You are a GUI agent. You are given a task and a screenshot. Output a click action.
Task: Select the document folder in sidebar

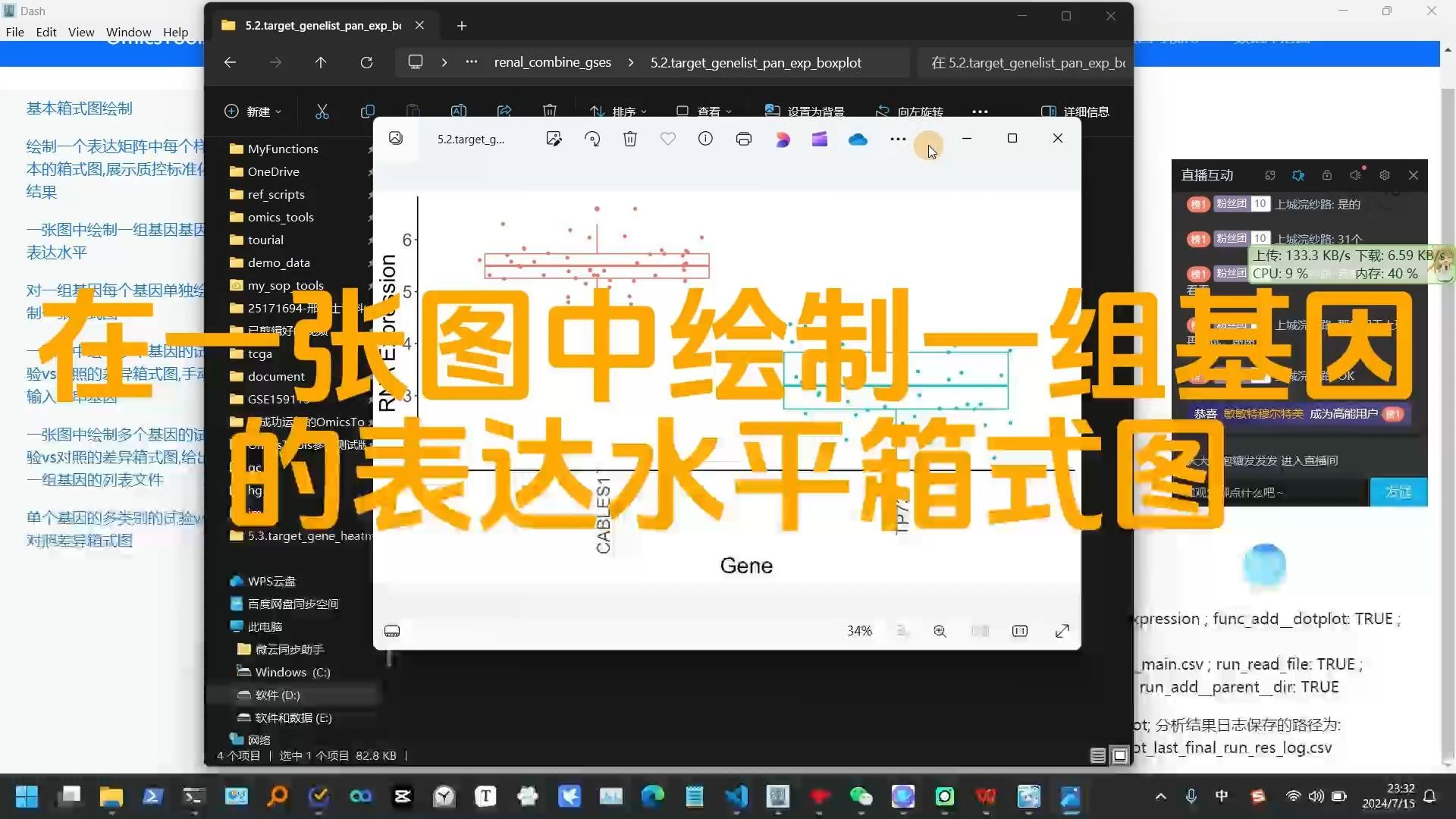(x=276, y=376)
